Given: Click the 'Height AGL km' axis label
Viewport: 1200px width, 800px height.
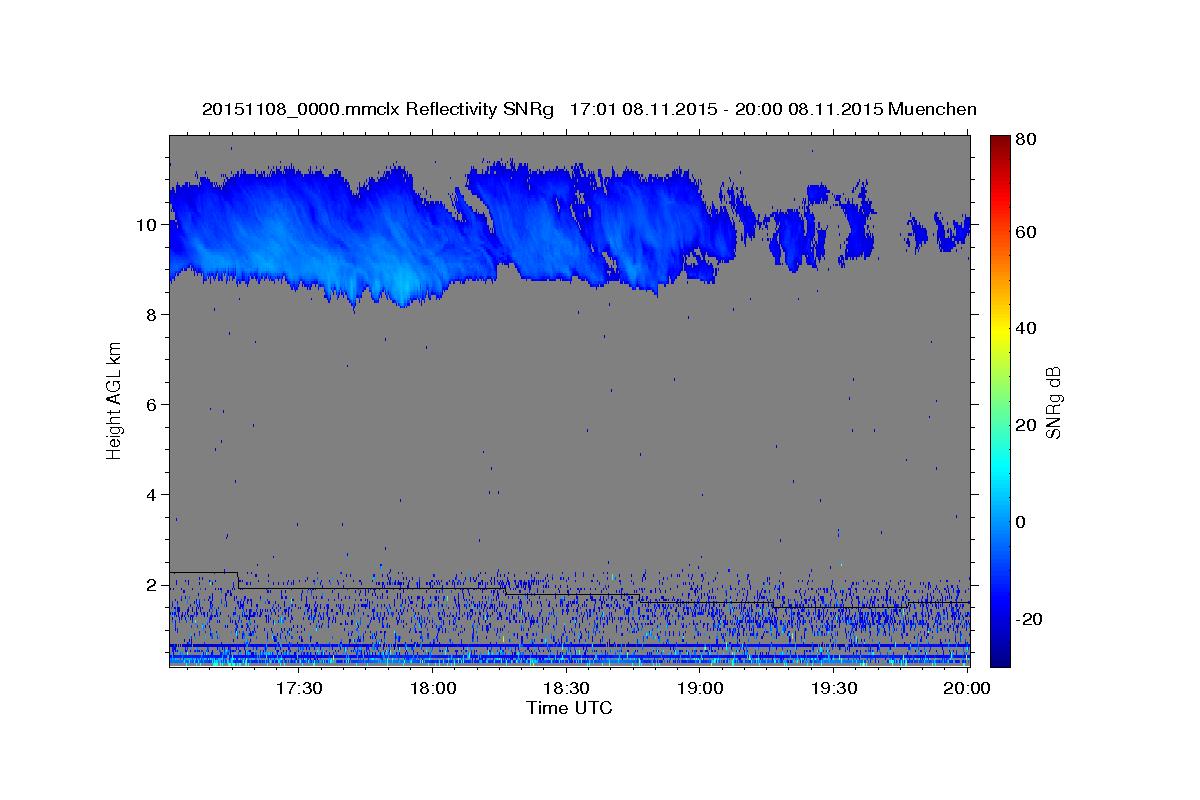Looking at the screenshot, I should pos(115,400).
